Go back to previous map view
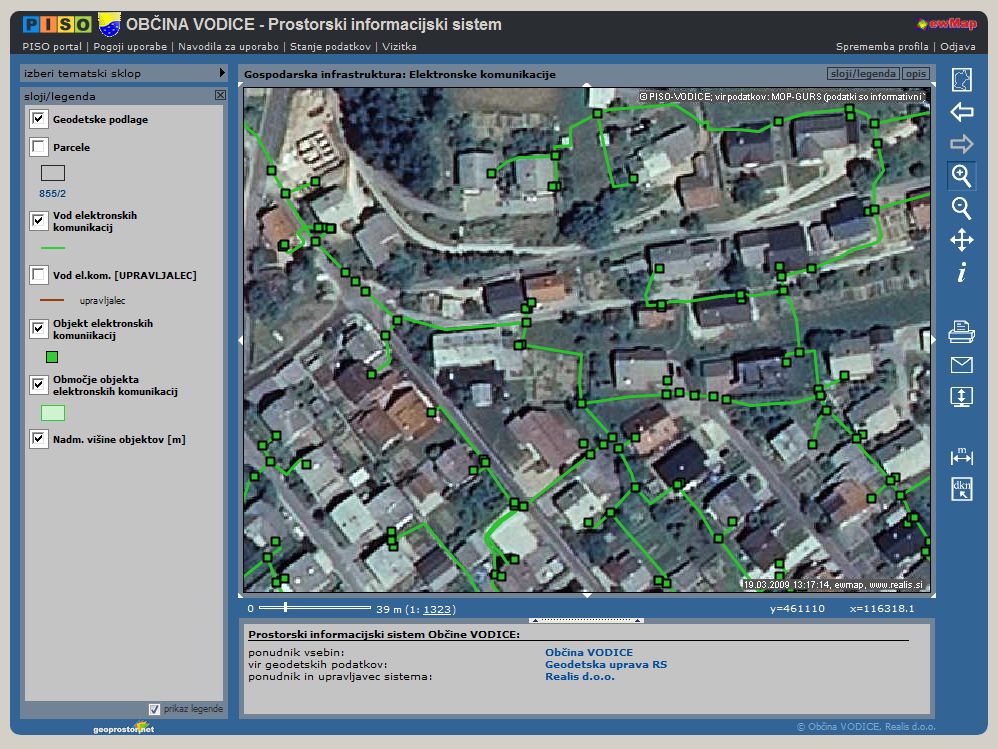Screen dimensions: 998x749 (x=961, y=112)
